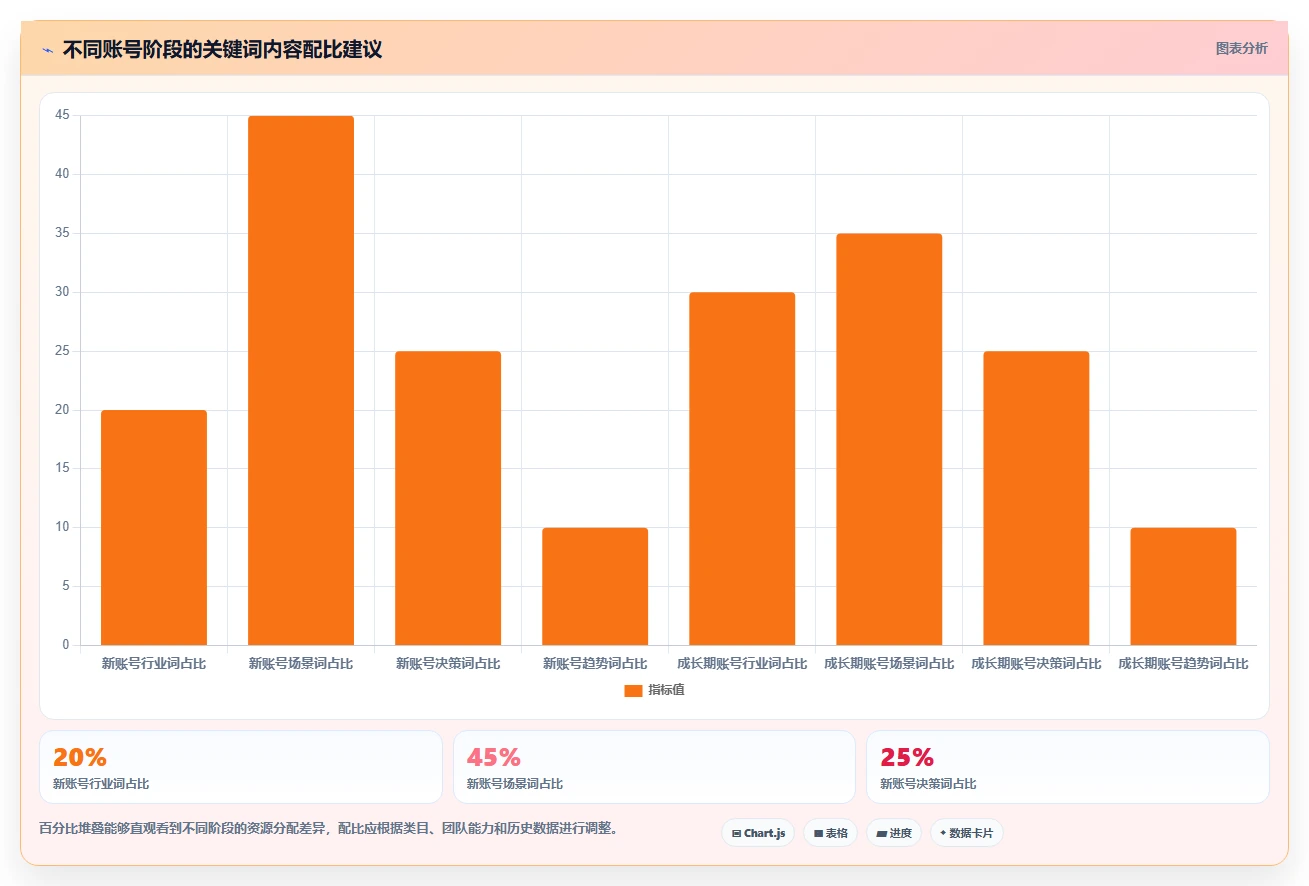This screenshot has width=1309, height=886.
Task: Select the 数据卡片 tag
Action: pos(966,833)
